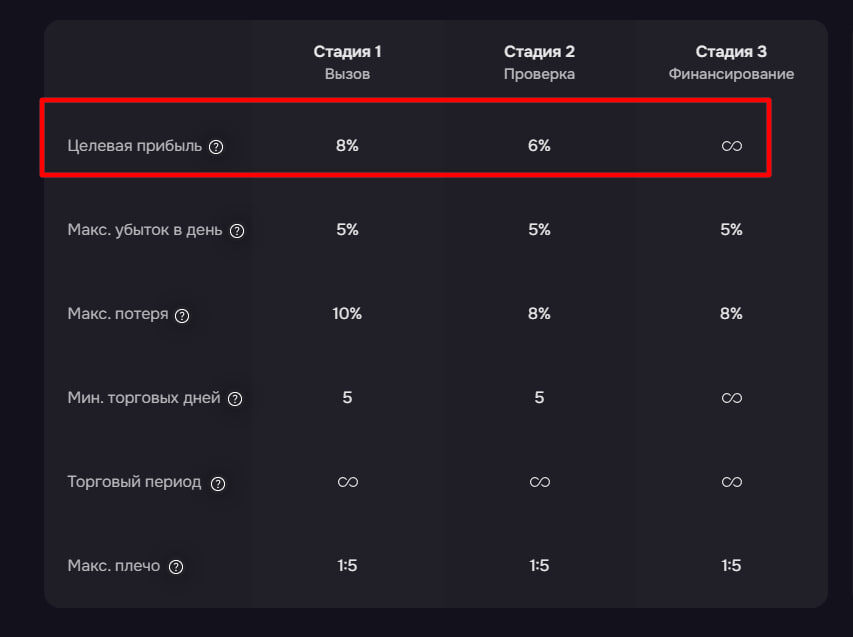Click help icon next to Целевая прибыль
Screen dimensions: 853x637
(216, 147)
